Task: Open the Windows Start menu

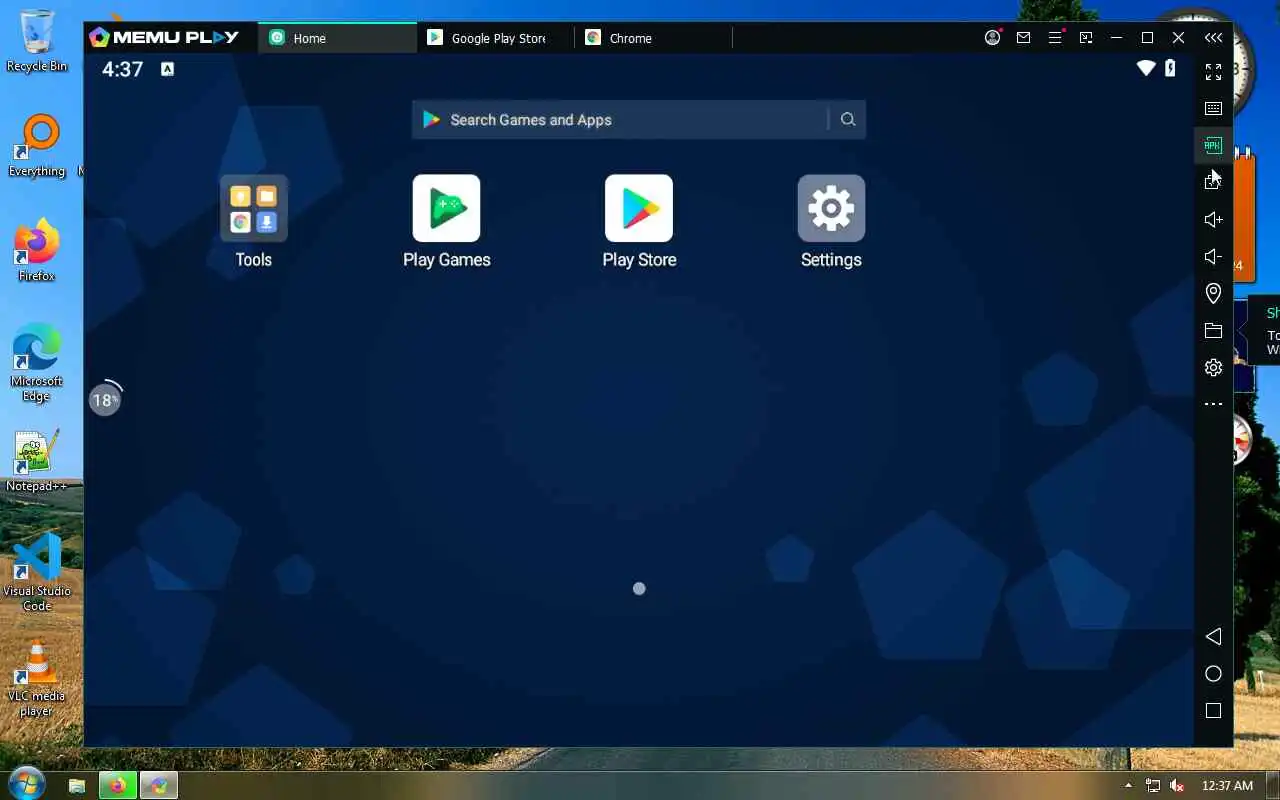Action: [26, 784]
